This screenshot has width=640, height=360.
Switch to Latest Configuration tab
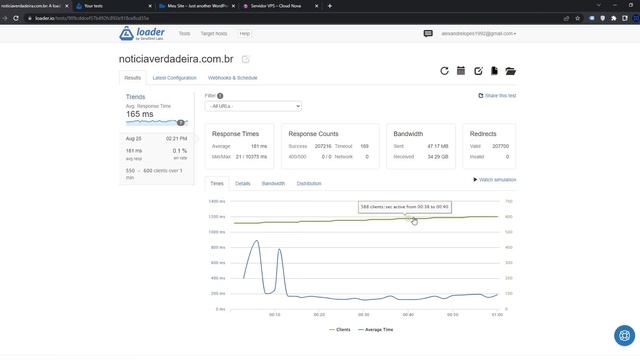pyautogui.click(x=174, y=78)
